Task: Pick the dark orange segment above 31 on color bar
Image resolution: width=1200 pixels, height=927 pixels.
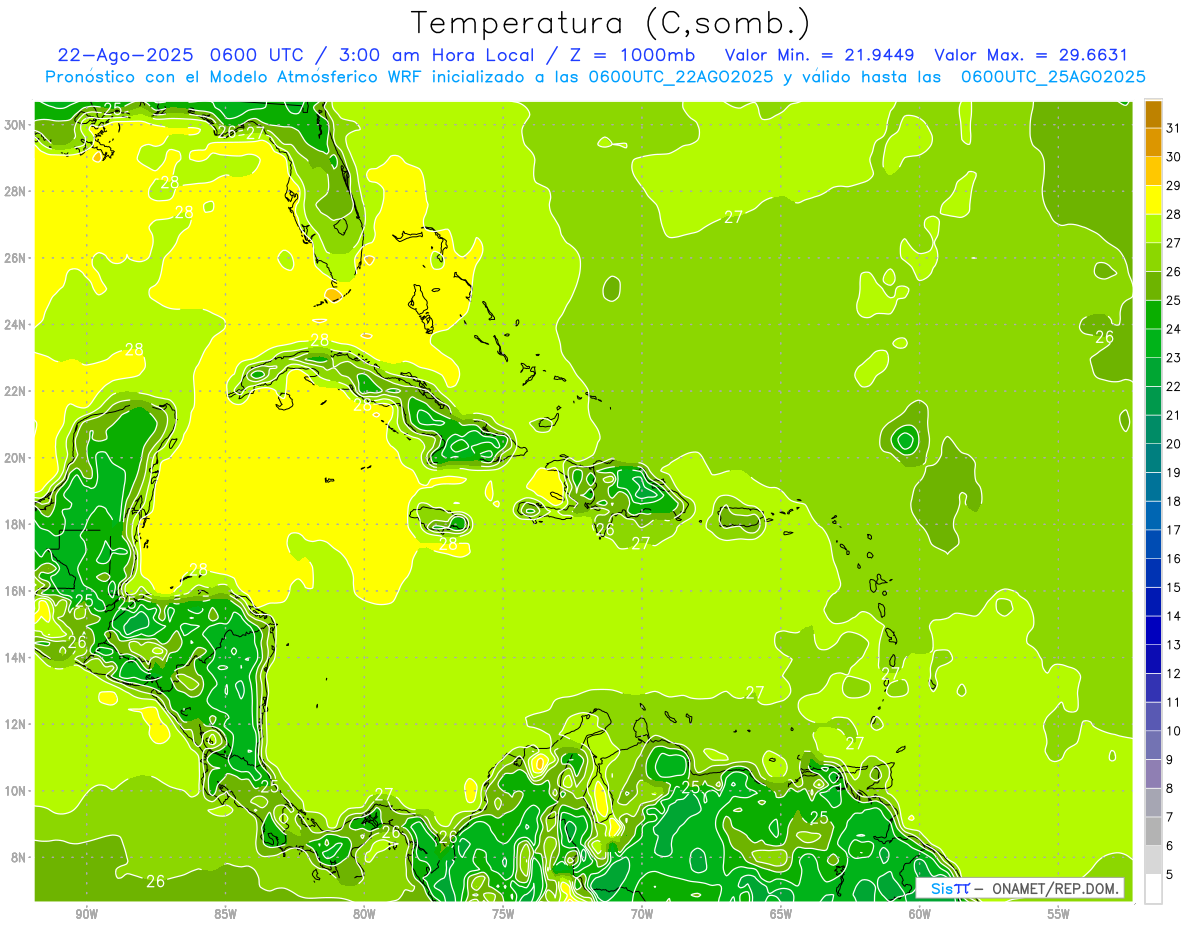Action: tap(1153, 114)
